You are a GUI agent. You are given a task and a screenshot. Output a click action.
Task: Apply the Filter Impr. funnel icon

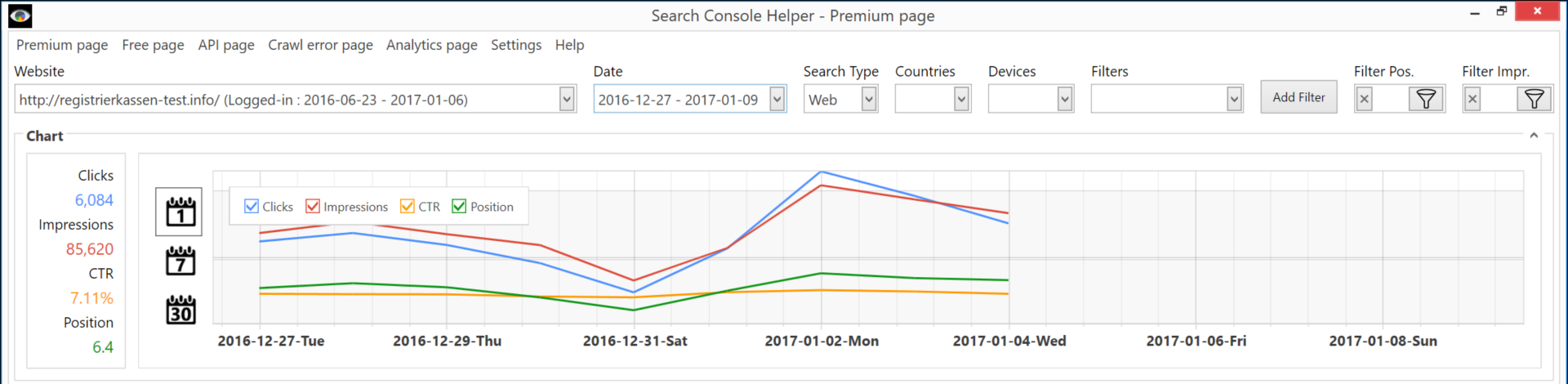pyautogui.click(x=1535, y=100)
